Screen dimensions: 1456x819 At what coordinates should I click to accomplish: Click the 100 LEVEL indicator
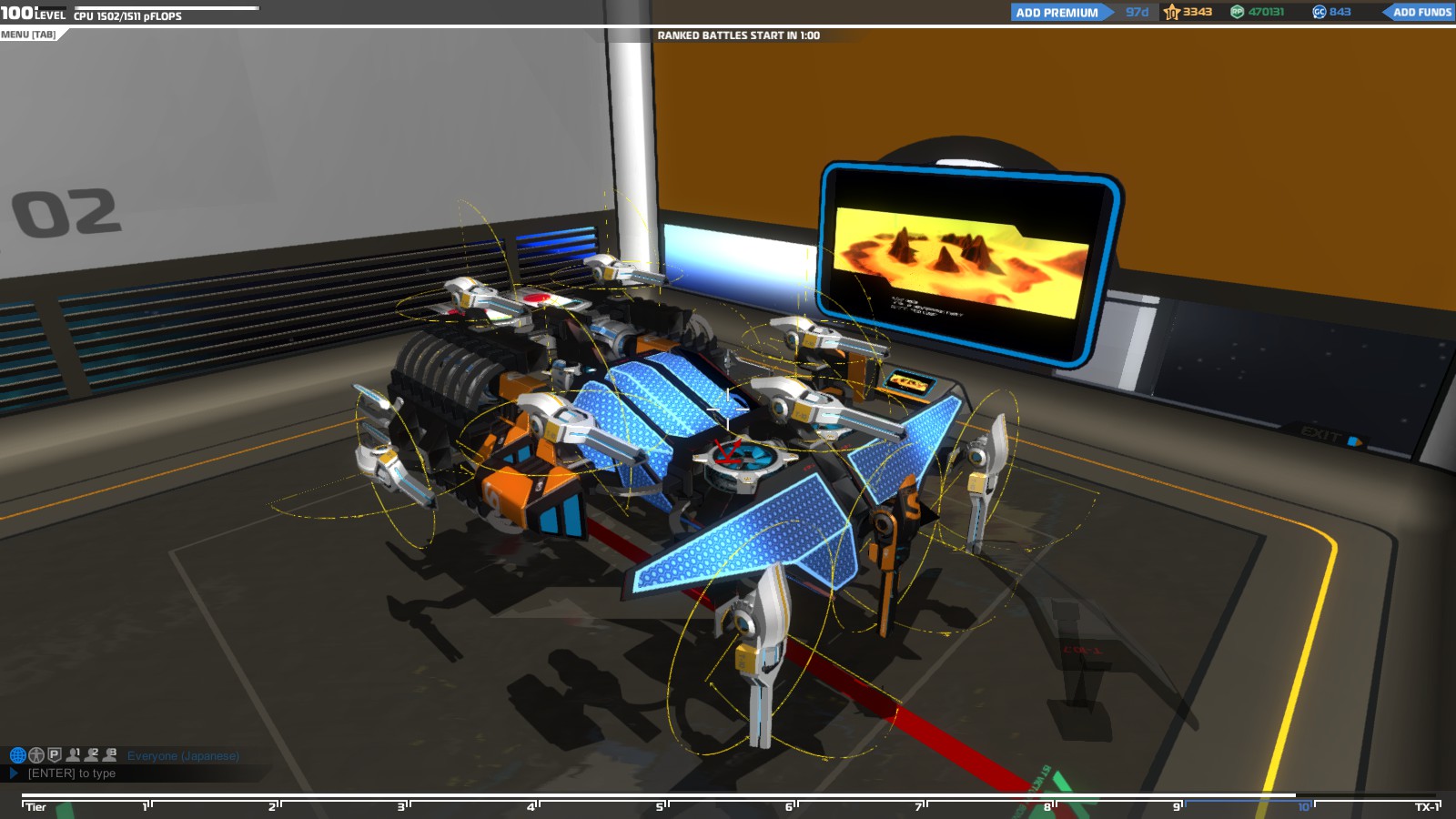(33, 13)
